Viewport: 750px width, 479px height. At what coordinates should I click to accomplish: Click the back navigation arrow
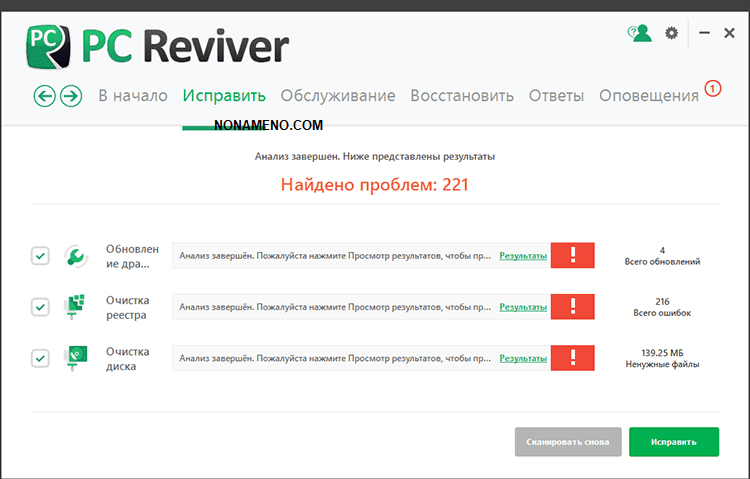44,96
